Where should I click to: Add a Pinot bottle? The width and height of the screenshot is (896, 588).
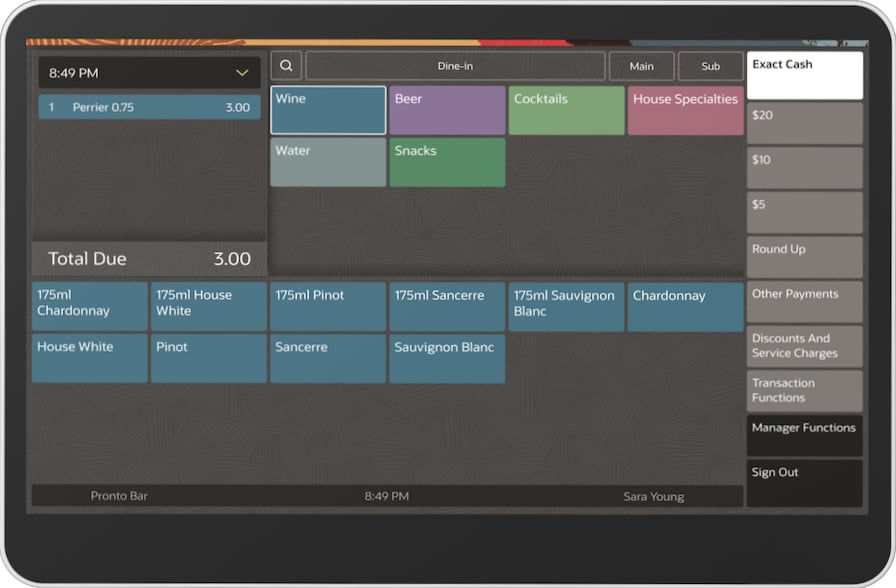click(209, 358)
